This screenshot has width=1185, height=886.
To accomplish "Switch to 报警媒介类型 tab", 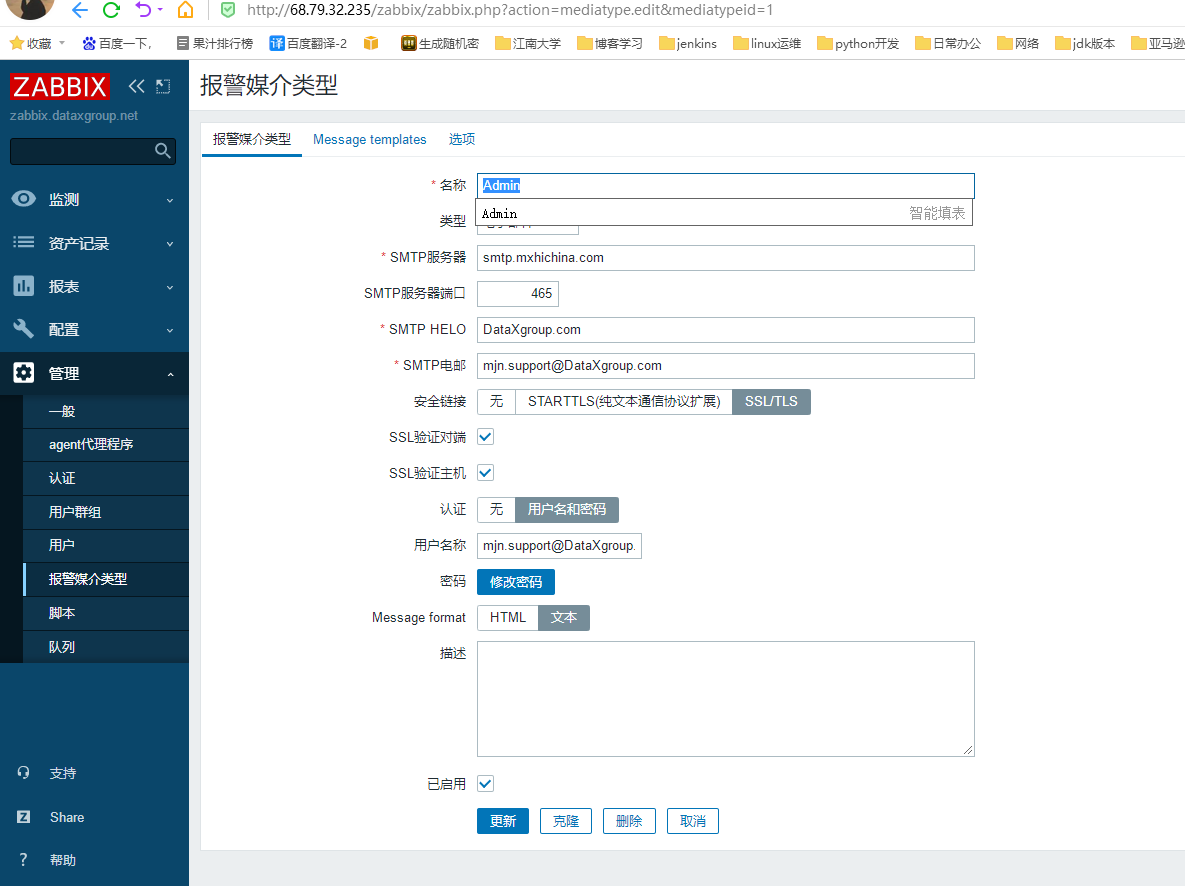I will [x=252, y=139].
